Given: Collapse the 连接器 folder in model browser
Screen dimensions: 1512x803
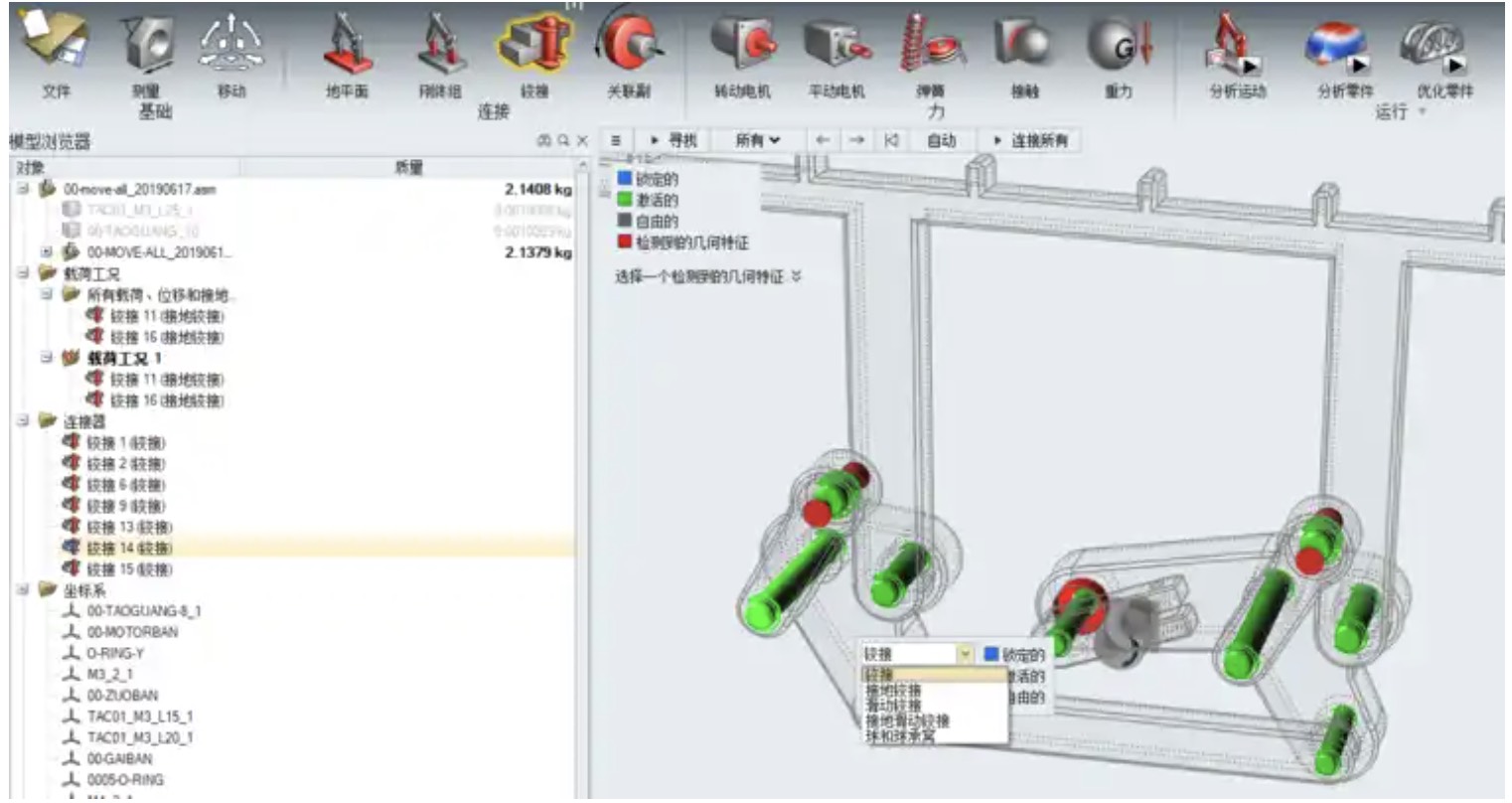Looking at the screenshot, I should coord(24,421).
